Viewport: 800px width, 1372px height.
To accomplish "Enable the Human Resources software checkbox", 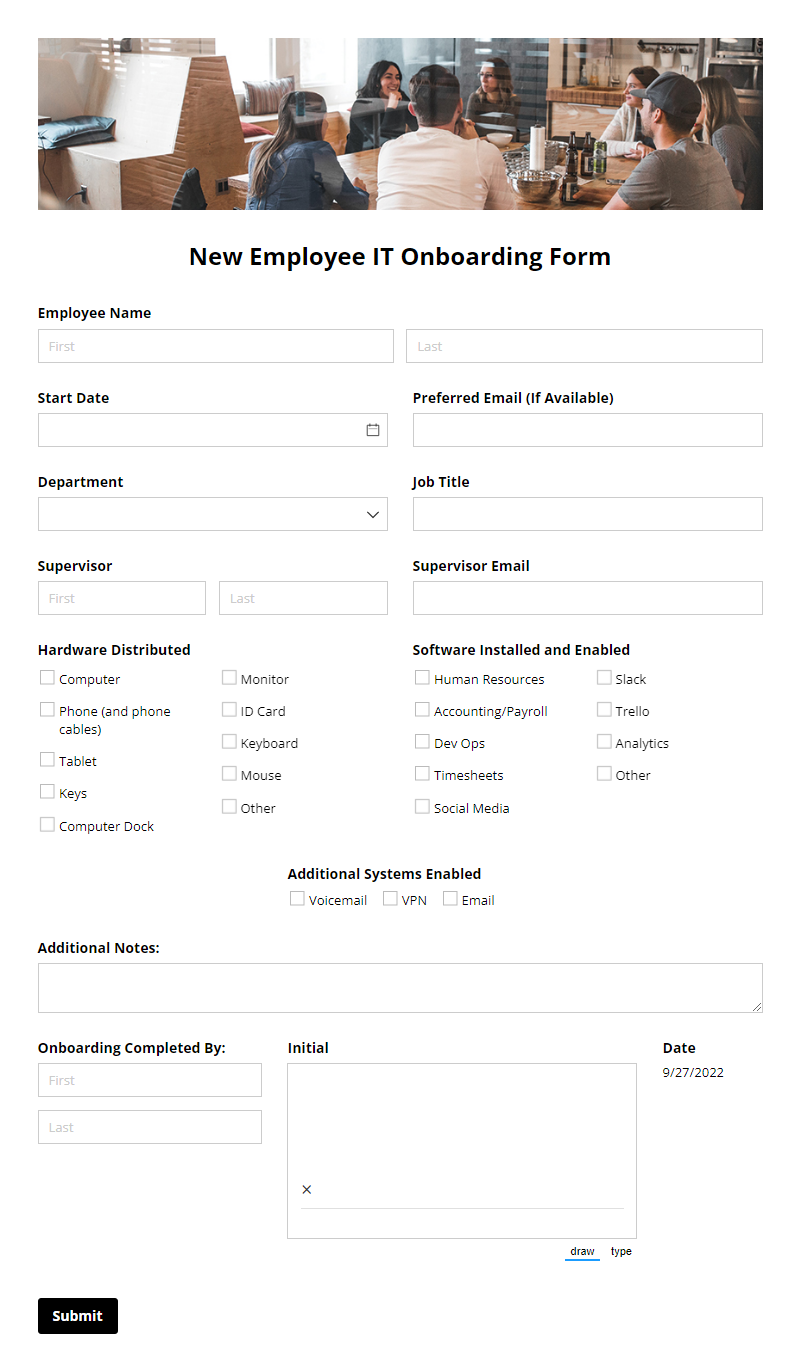I will (x=422, y=677).
